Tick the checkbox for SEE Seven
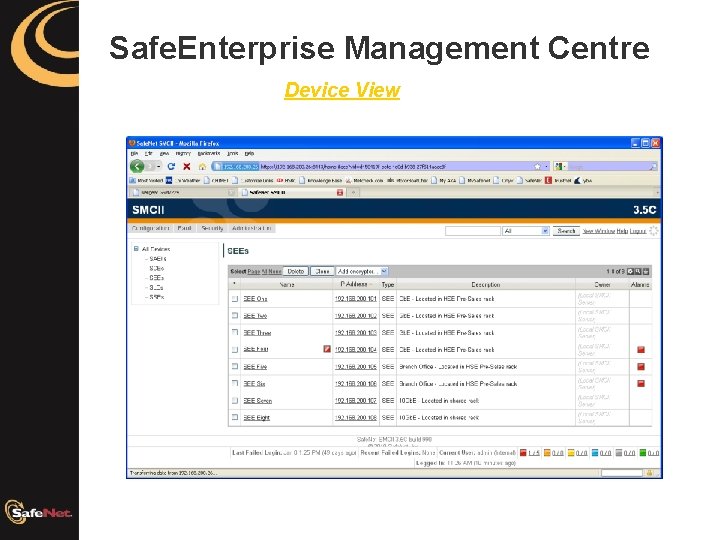Viewport: 720px width, 540px height. [235, 400]
